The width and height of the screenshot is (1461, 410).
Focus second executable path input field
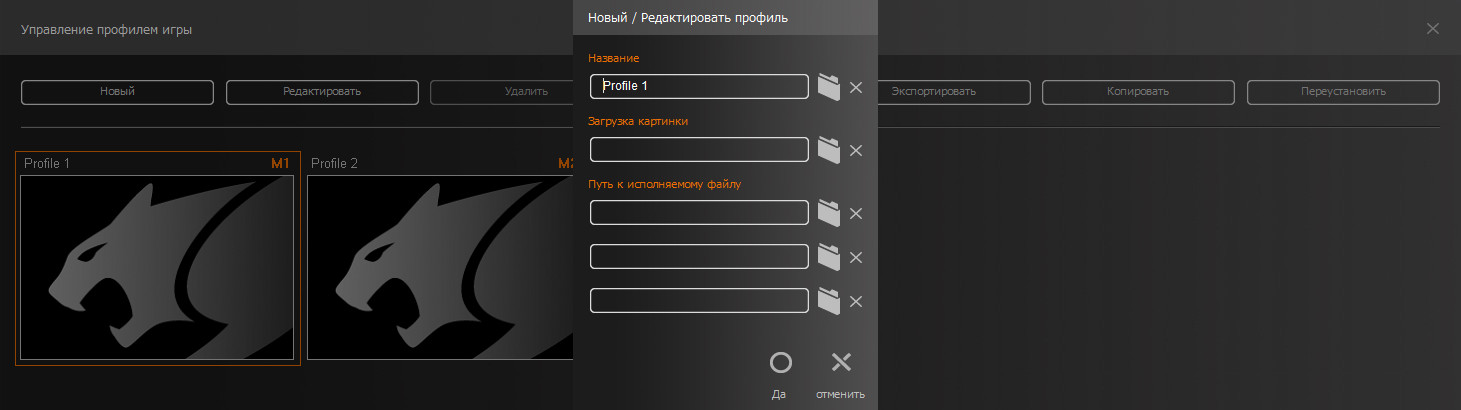click(699, 257)
